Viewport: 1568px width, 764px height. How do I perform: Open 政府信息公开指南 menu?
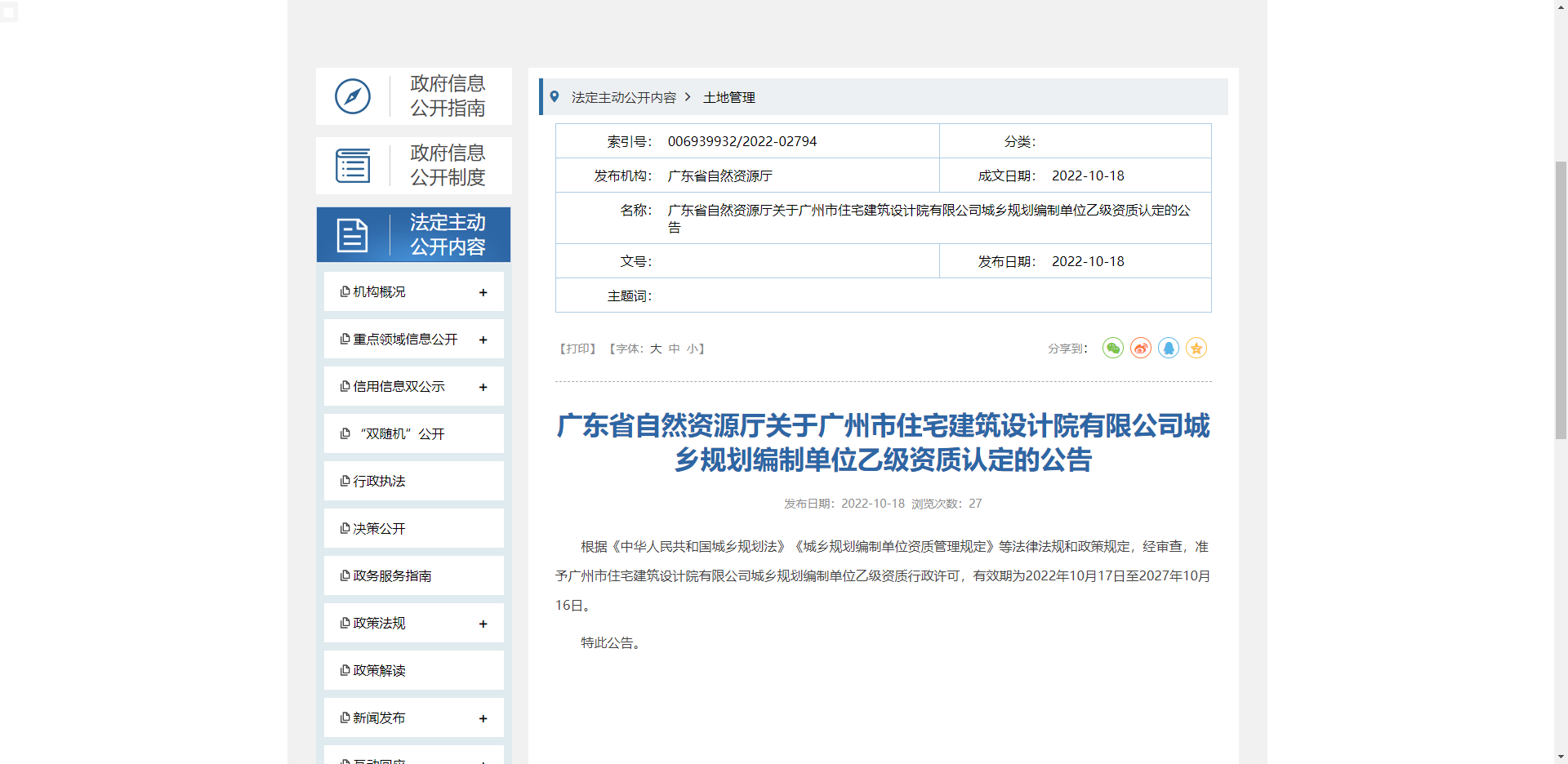pos(414,96)
